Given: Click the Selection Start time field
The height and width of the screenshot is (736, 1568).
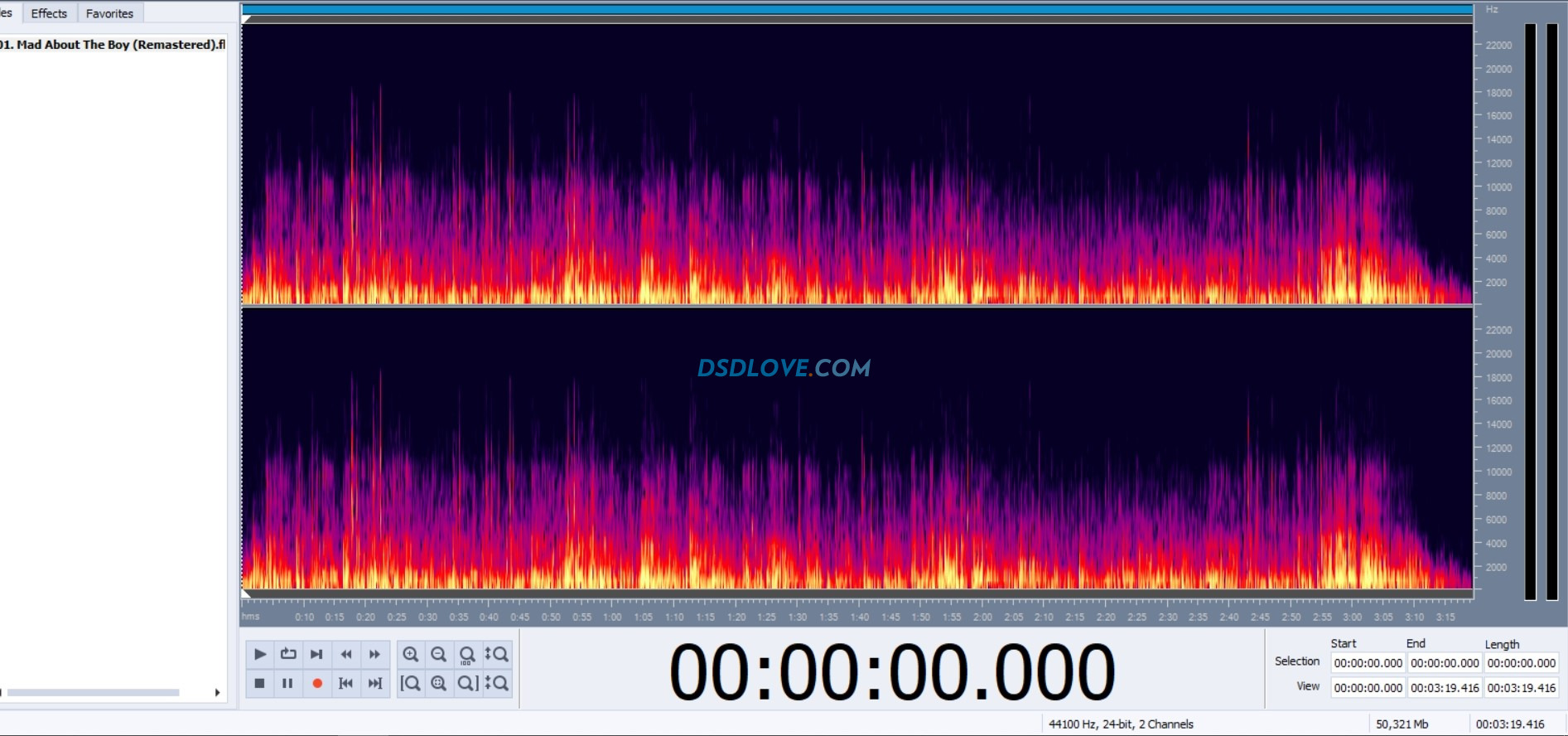Looking at the screenshot, I should (1368, 663).
